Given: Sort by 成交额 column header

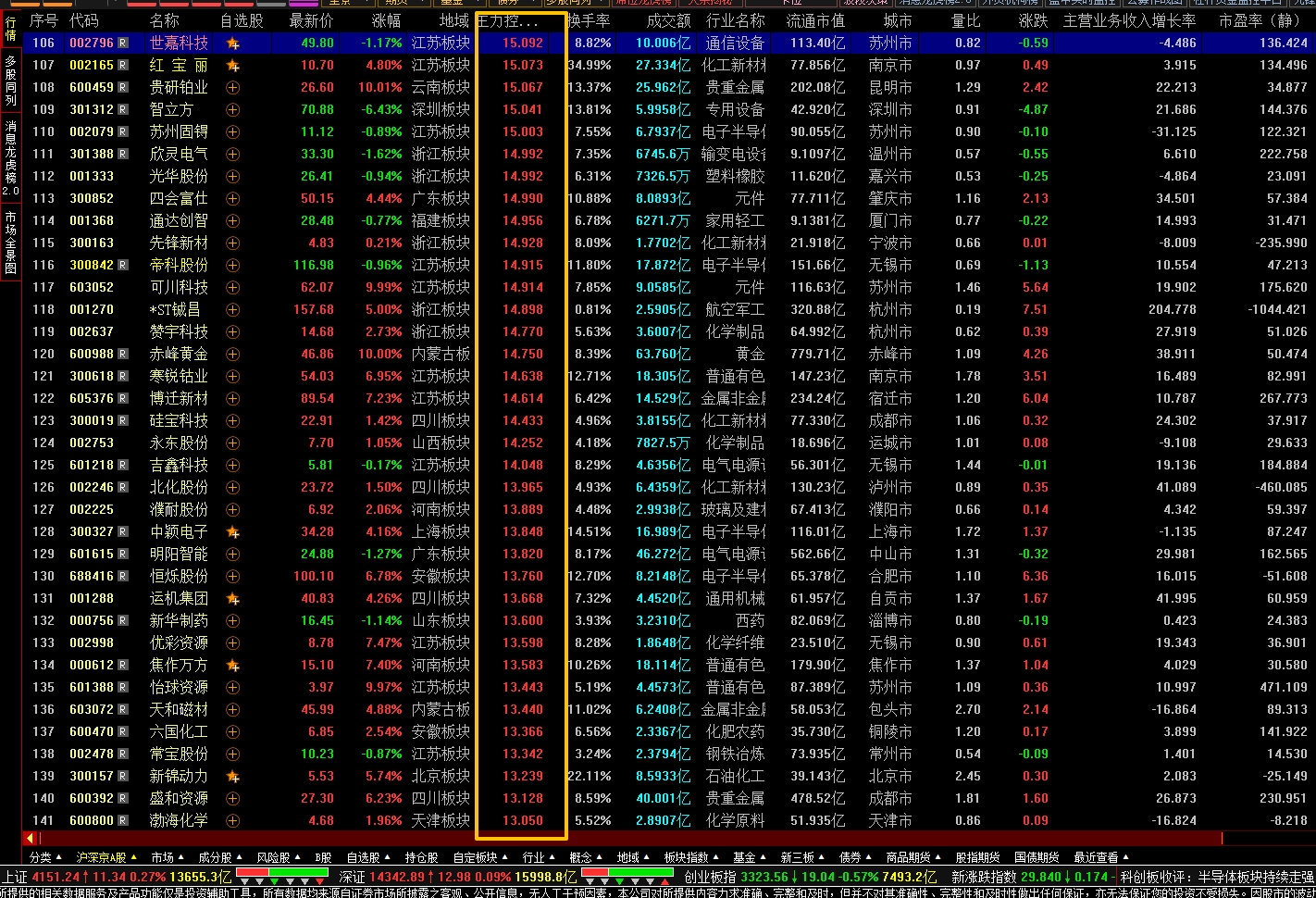Looking at the screenshot, I should (668, 20).
